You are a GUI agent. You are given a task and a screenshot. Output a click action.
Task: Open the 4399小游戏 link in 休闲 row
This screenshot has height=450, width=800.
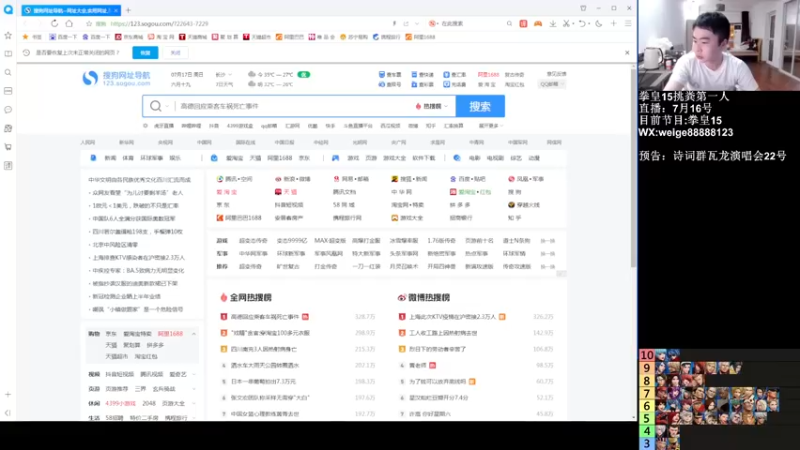(120, 404)
